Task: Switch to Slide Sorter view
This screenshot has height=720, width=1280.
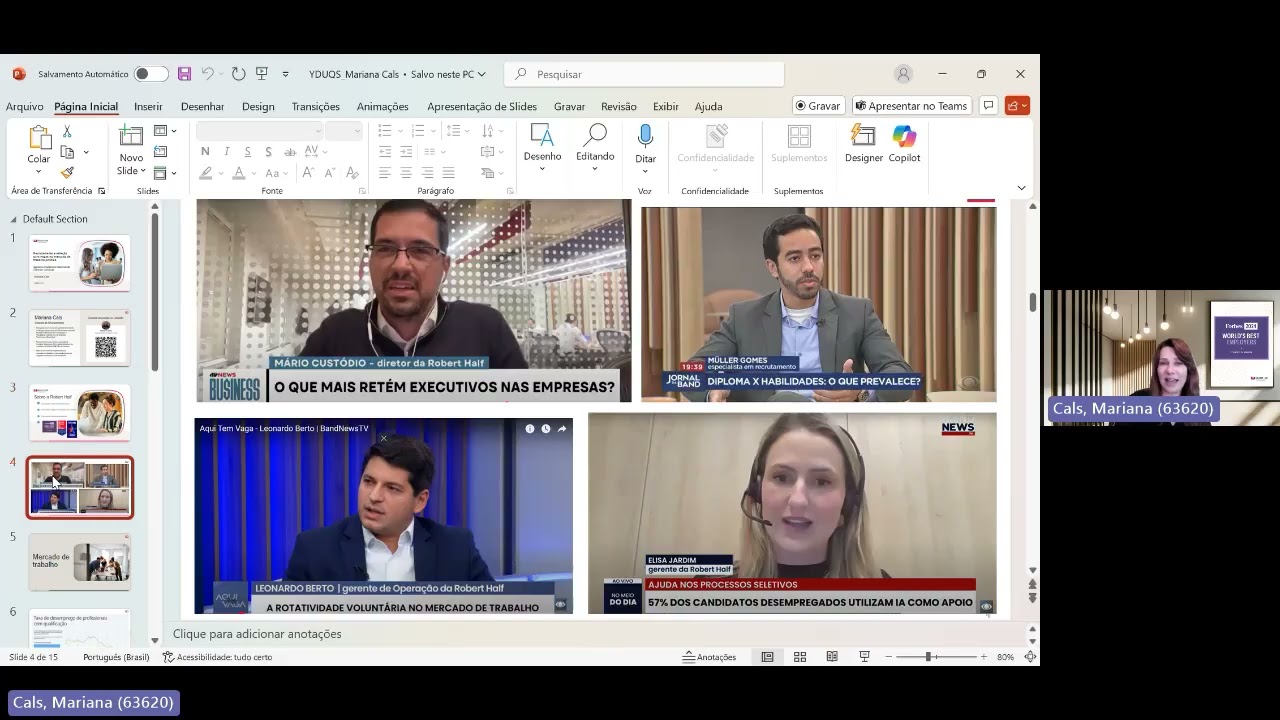Action: (800, 657)
